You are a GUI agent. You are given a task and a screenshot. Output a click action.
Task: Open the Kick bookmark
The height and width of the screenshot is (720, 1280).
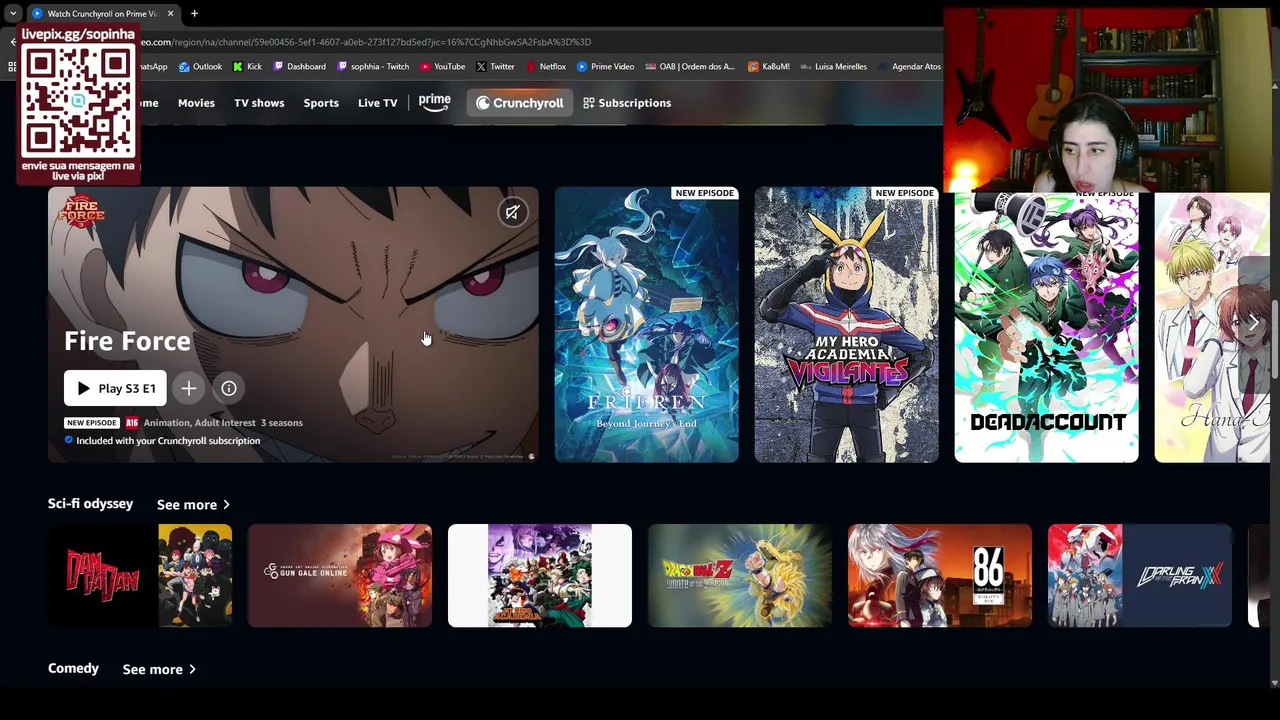(247, 67)
